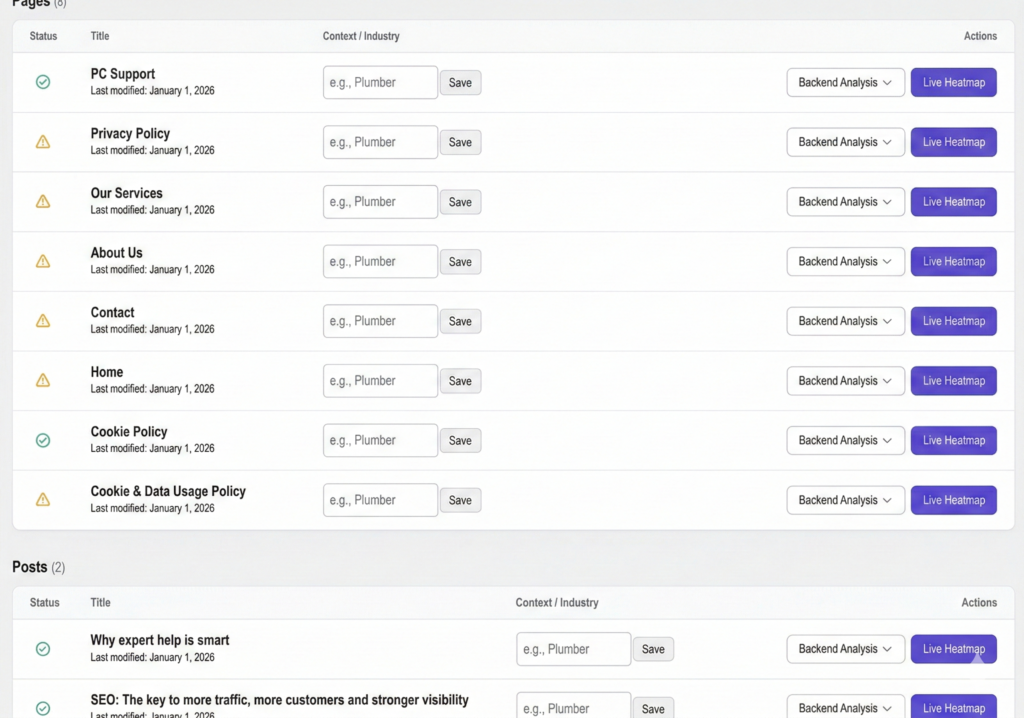Click the Home row warning status icon
1024x718 pixels.
pyautogui.click(x=43, y=380)
